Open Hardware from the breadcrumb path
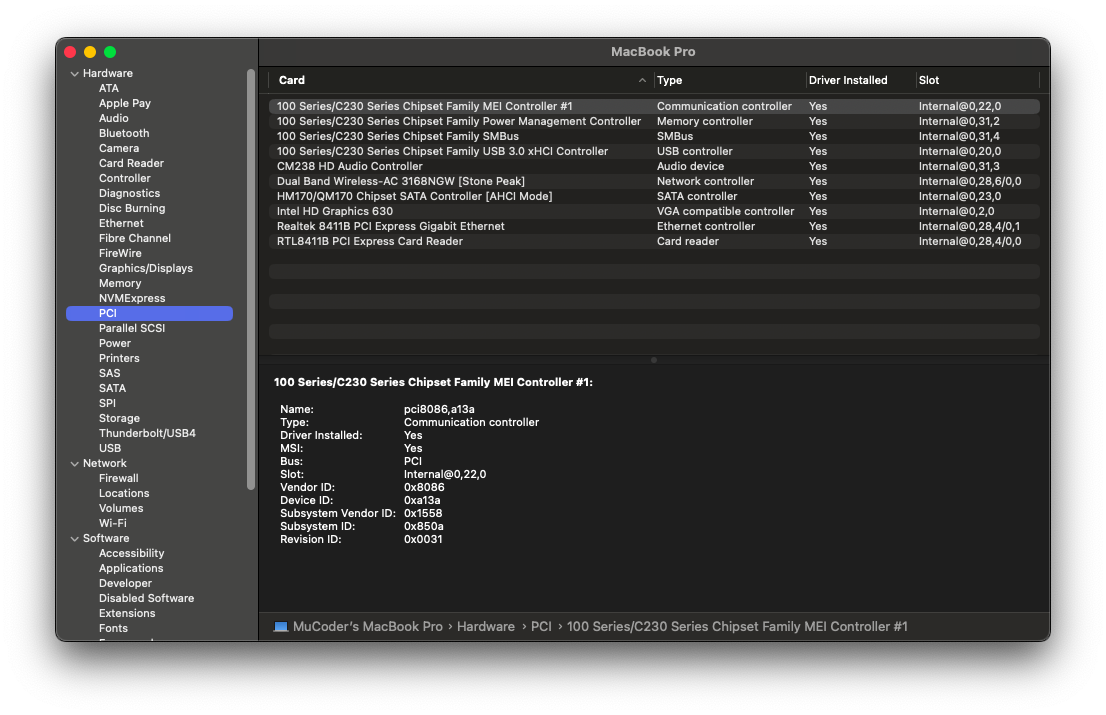 click(486, 626)
